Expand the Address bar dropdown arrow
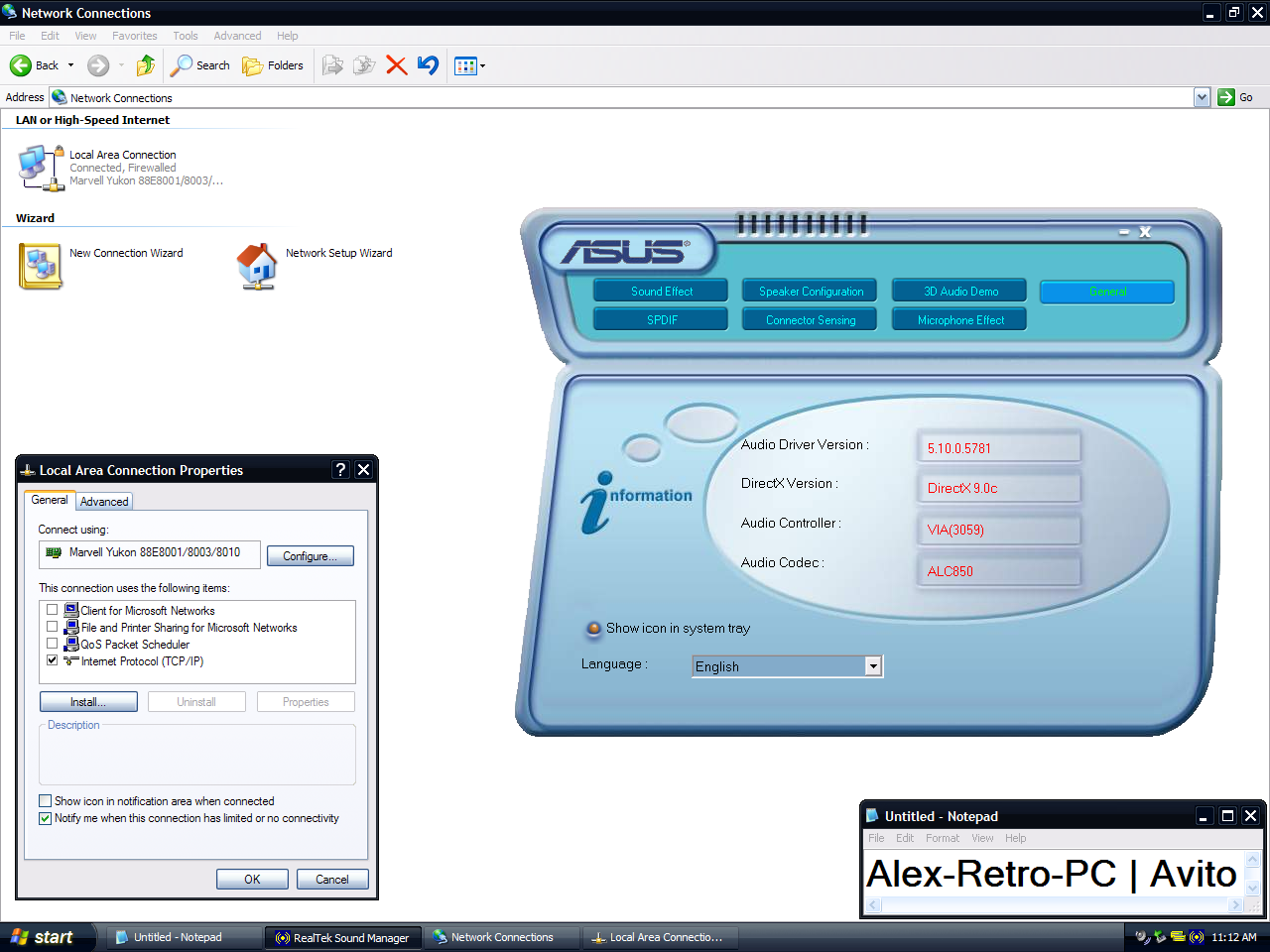 (1202, 97)
